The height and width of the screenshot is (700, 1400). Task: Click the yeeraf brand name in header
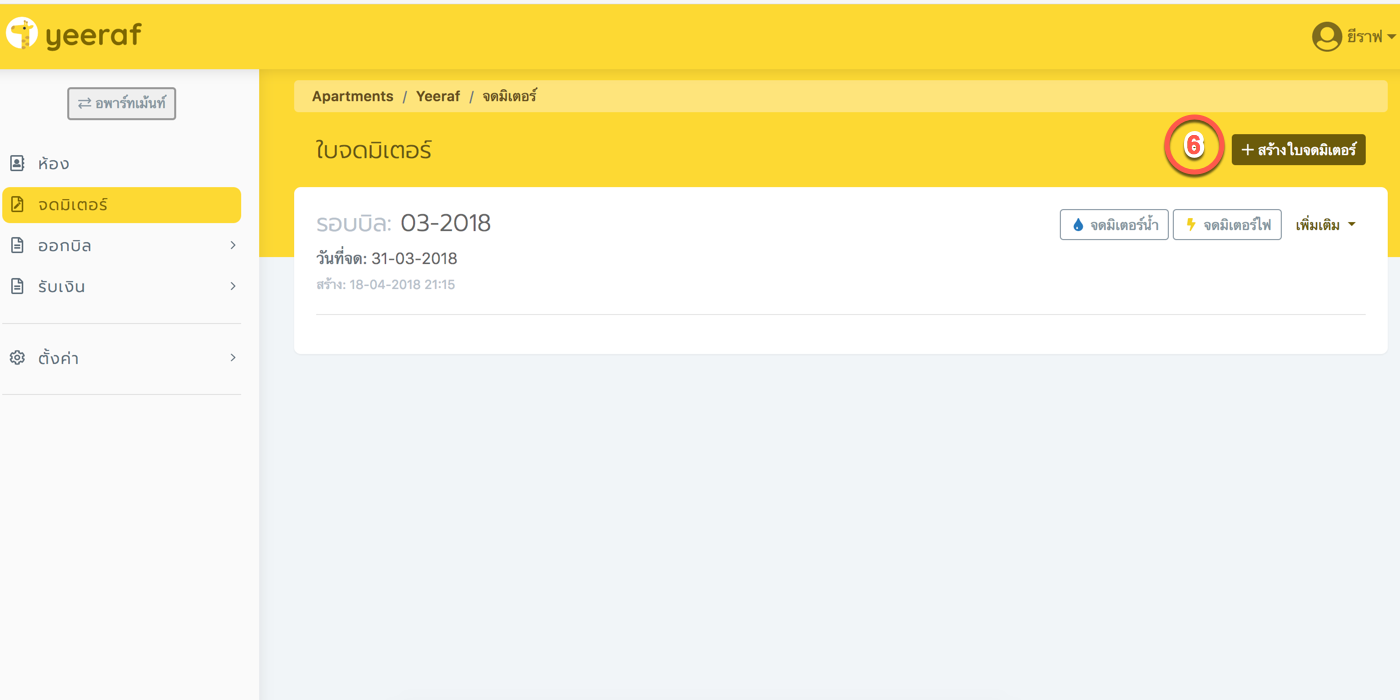tap(94, 36)
